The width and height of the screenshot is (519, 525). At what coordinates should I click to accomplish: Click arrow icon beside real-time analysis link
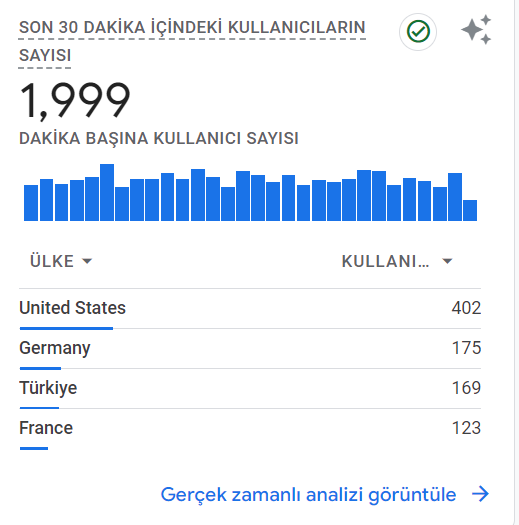pos(480,494)
